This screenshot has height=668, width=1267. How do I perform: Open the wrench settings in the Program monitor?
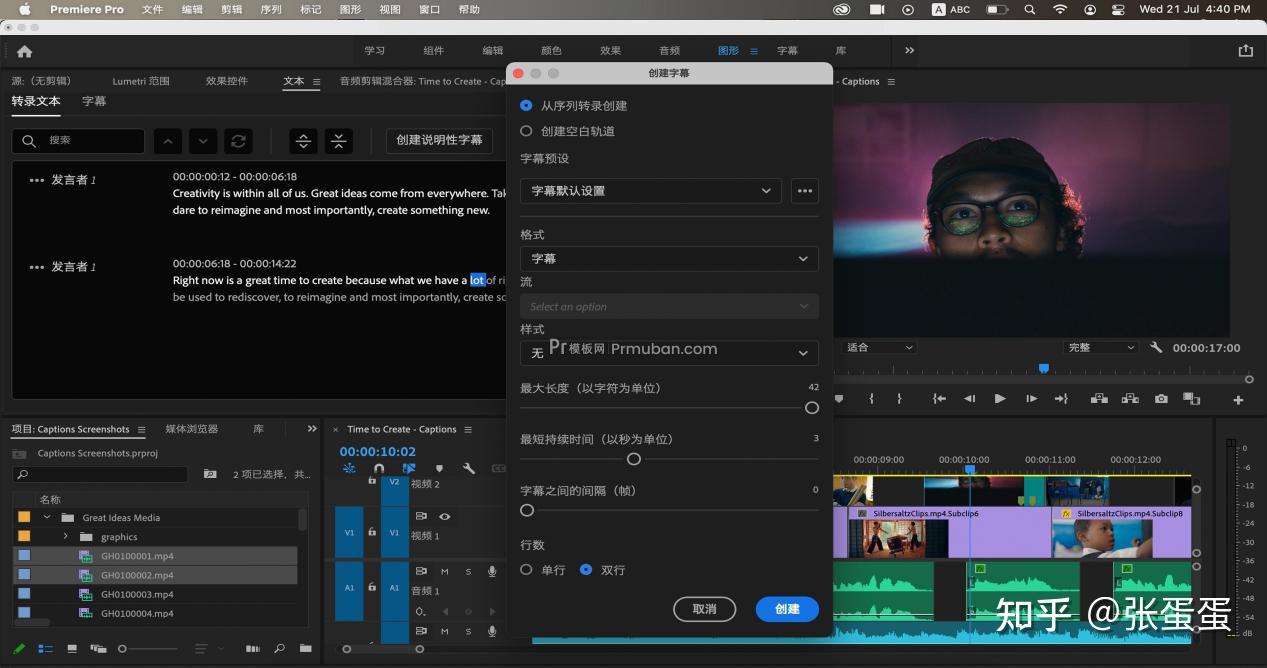click(x=1156, y=348)
